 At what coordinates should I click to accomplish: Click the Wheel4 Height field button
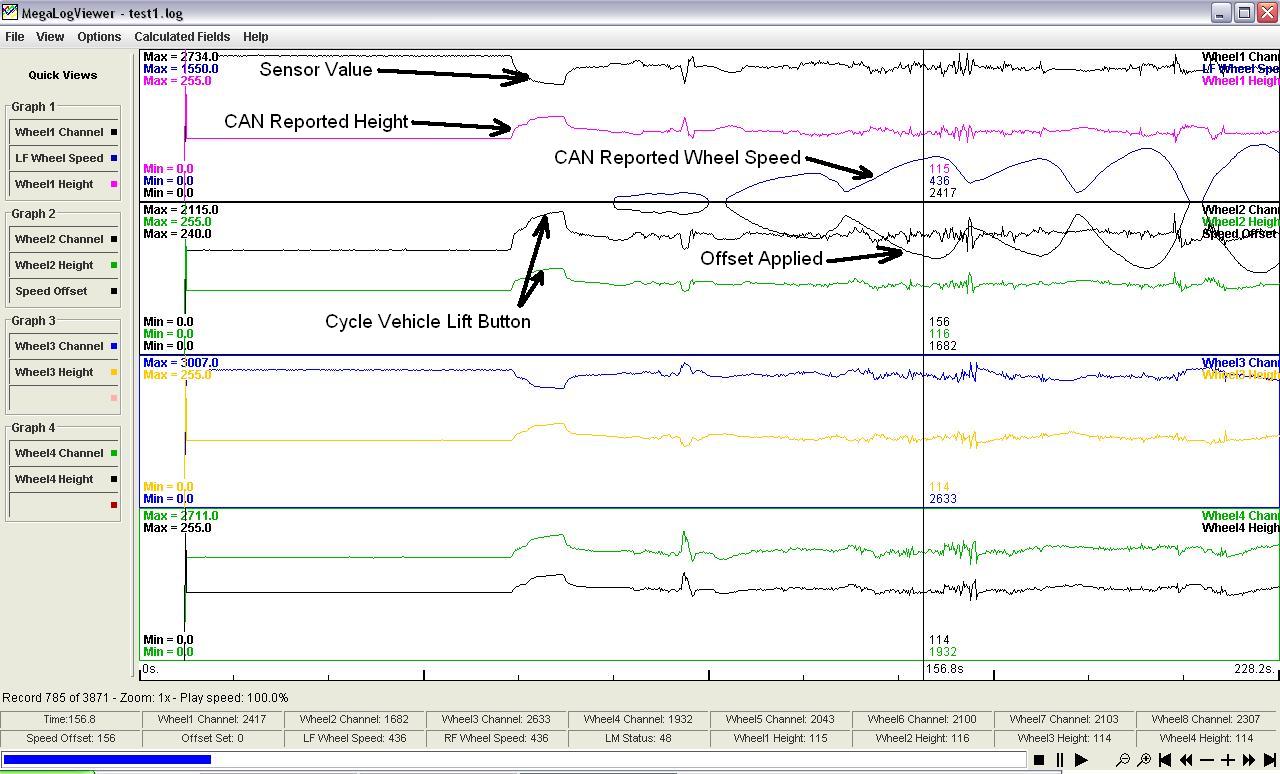click(x=64, y=479)
